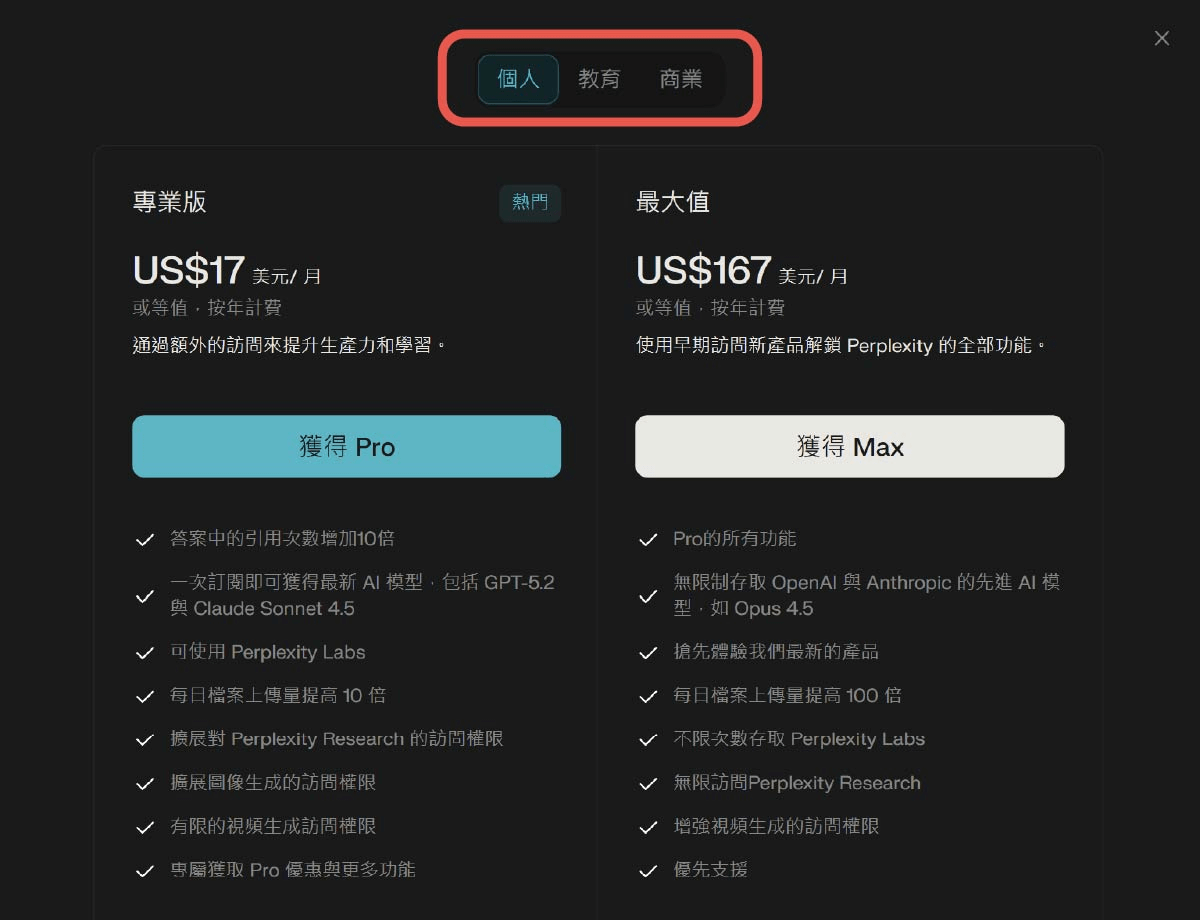Switch to the 商業 tab

[x=681, y=79]
